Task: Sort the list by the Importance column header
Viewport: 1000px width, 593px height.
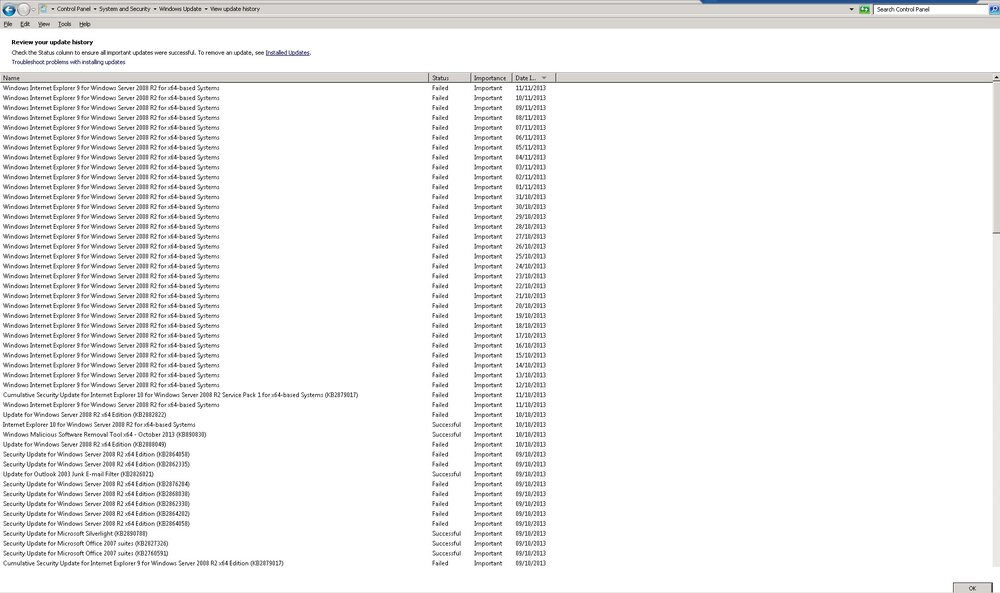Action: pos(491,78)
